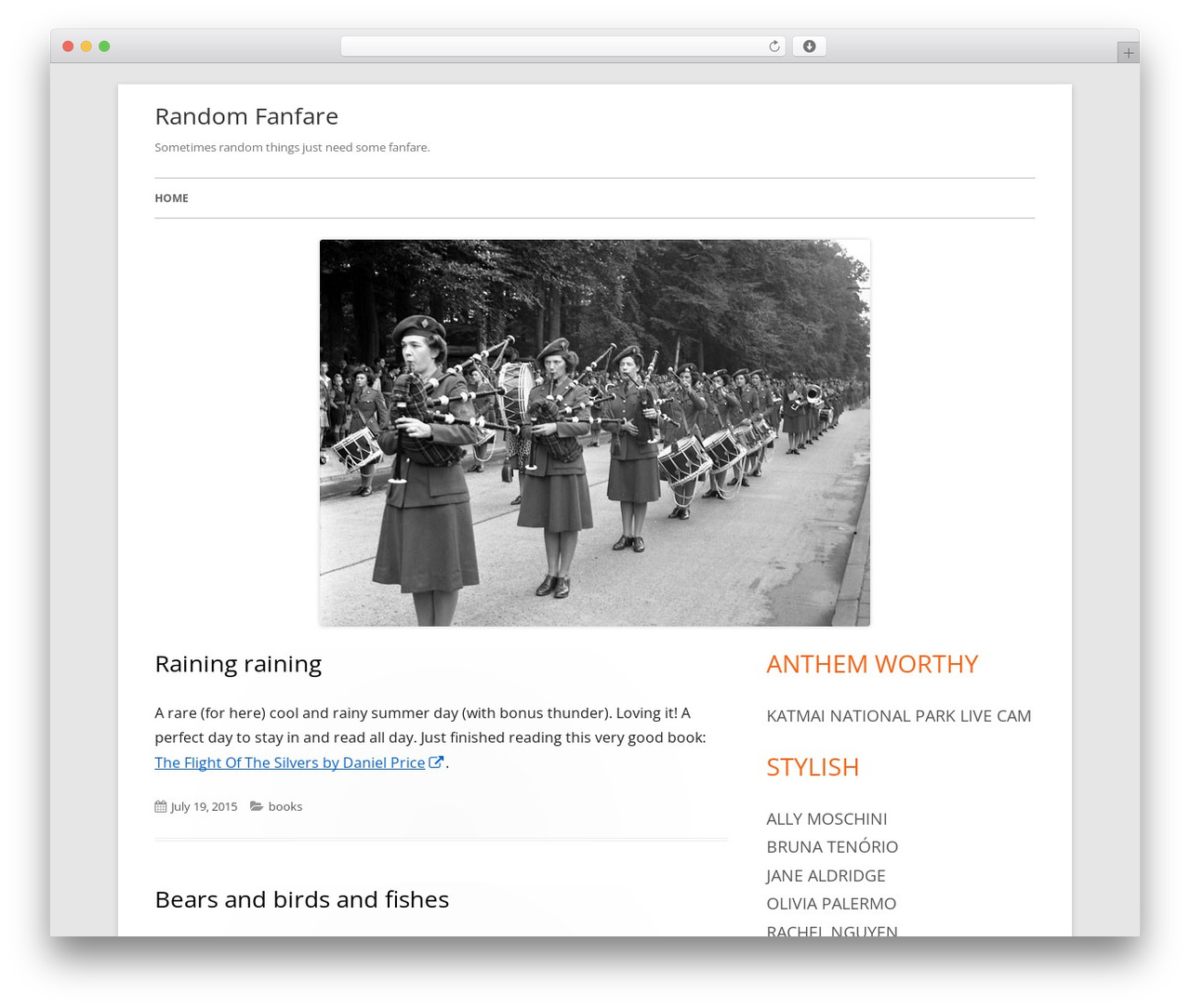Click the July 19, 2015 post date
Screen dimensions: 1190x1008
pos(204,806)
